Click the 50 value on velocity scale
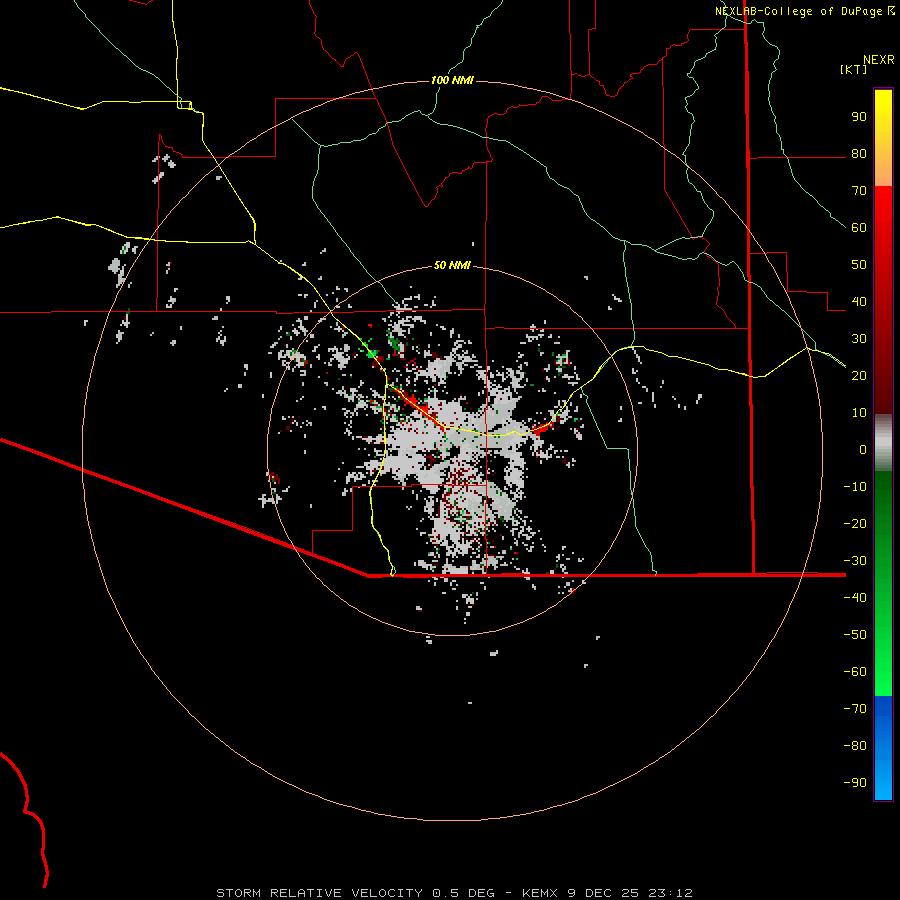The width and height of the screenshot is (900, 900). click(859, 265)
